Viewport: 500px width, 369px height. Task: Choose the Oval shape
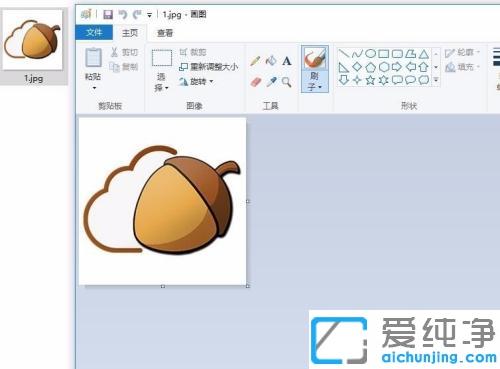(370, 53)
